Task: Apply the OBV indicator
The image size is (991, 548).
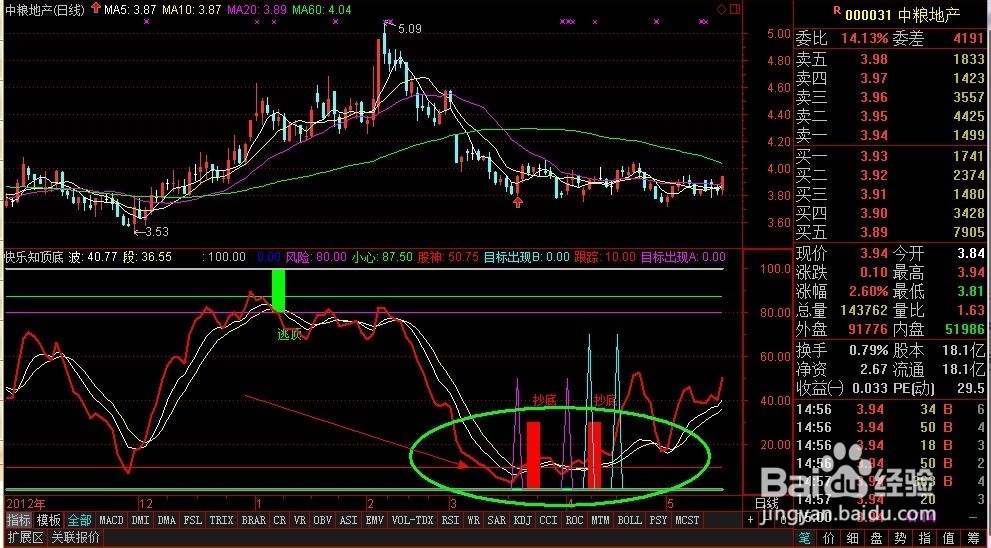Action: tap(322, 520)
